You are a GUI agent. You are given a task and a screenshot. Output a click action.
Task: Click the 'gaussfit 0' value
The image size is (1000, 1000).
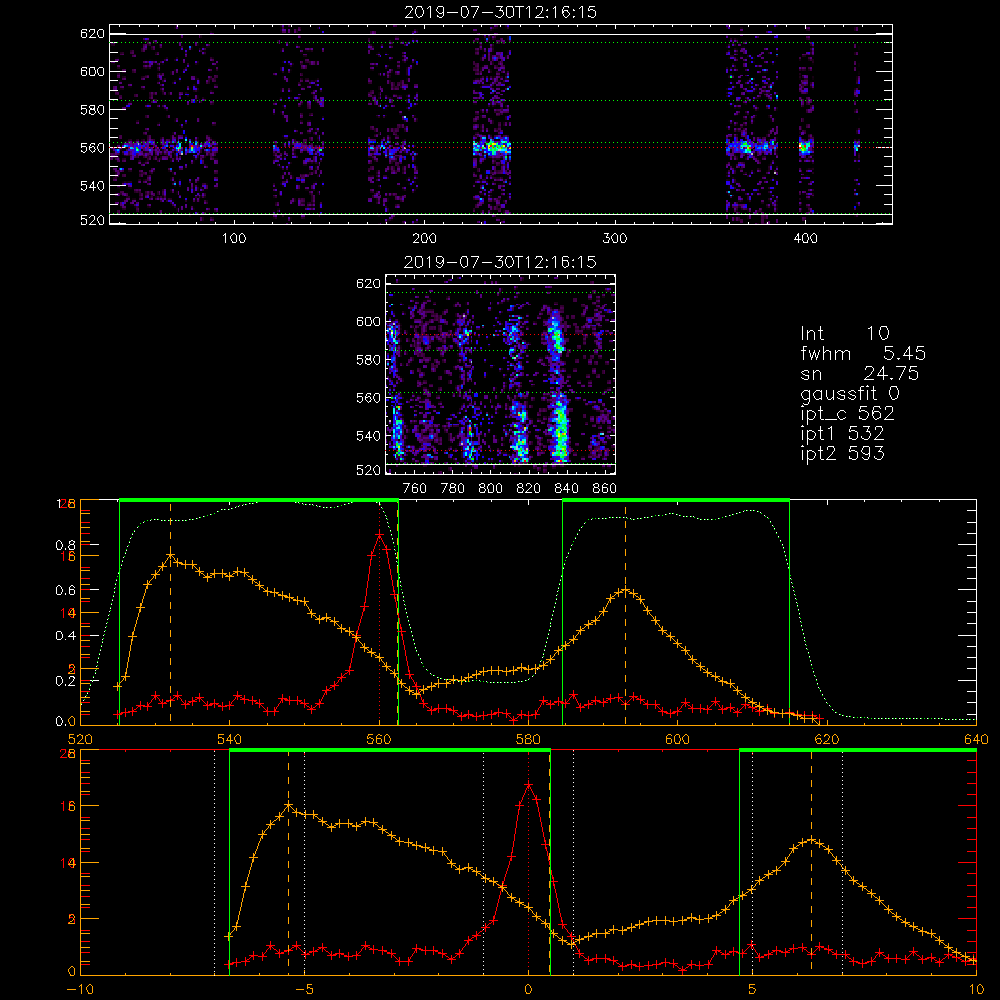pyautogui.click(x=850, y=394)
